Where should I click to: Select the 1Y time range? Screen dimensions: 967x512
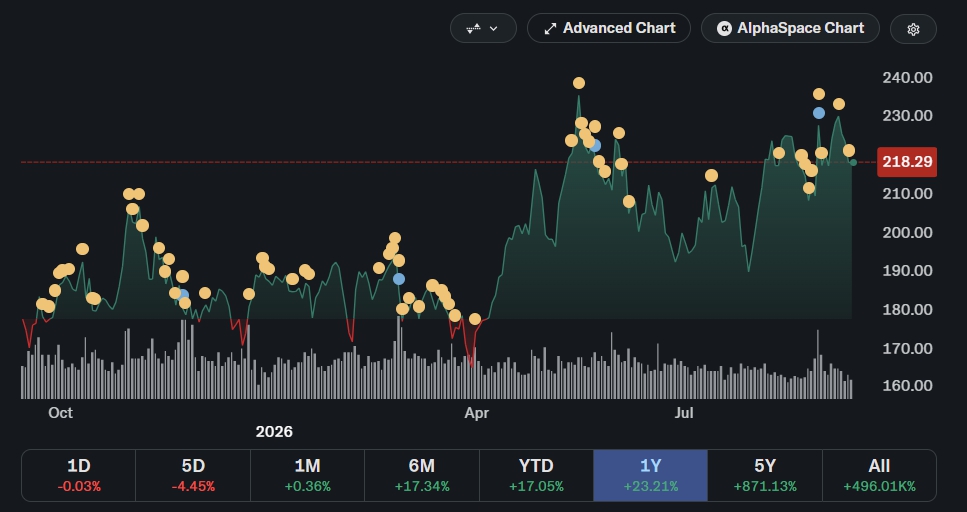(651, 475)
